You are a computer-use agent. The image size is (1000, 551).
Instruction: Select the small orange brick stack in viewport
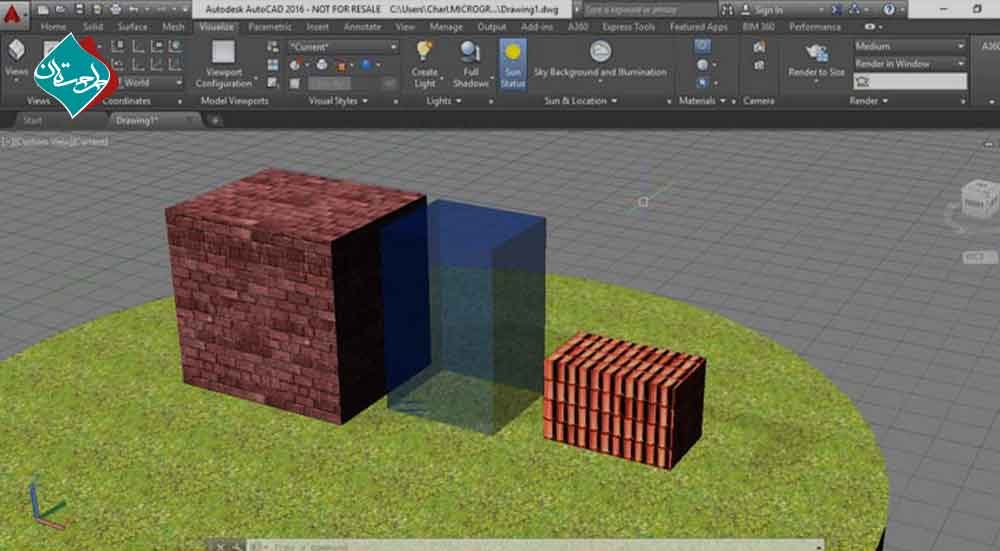tap(624, 400)
